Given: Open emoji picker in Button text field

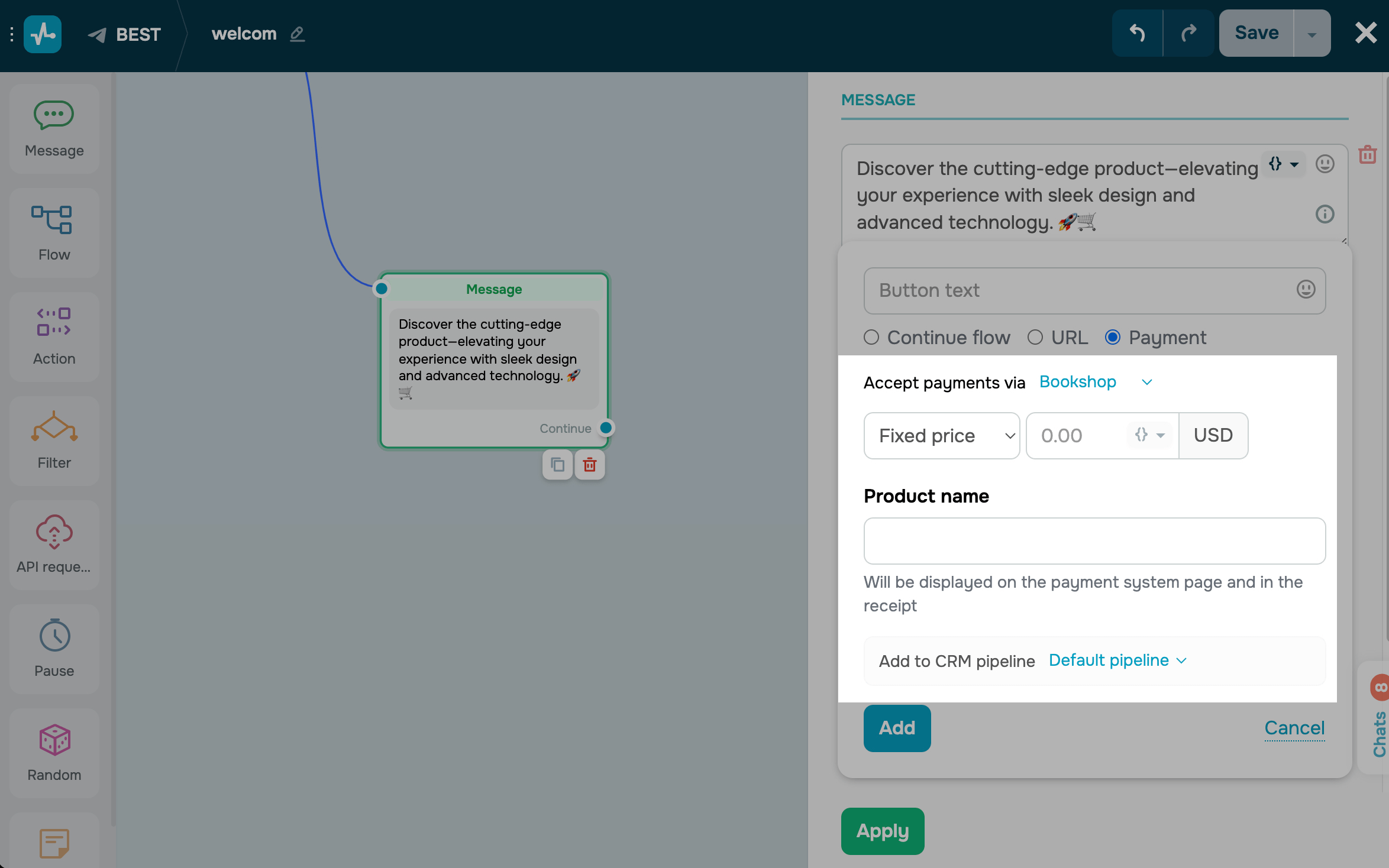Looking at the screenshot, I should [1306, 290].
